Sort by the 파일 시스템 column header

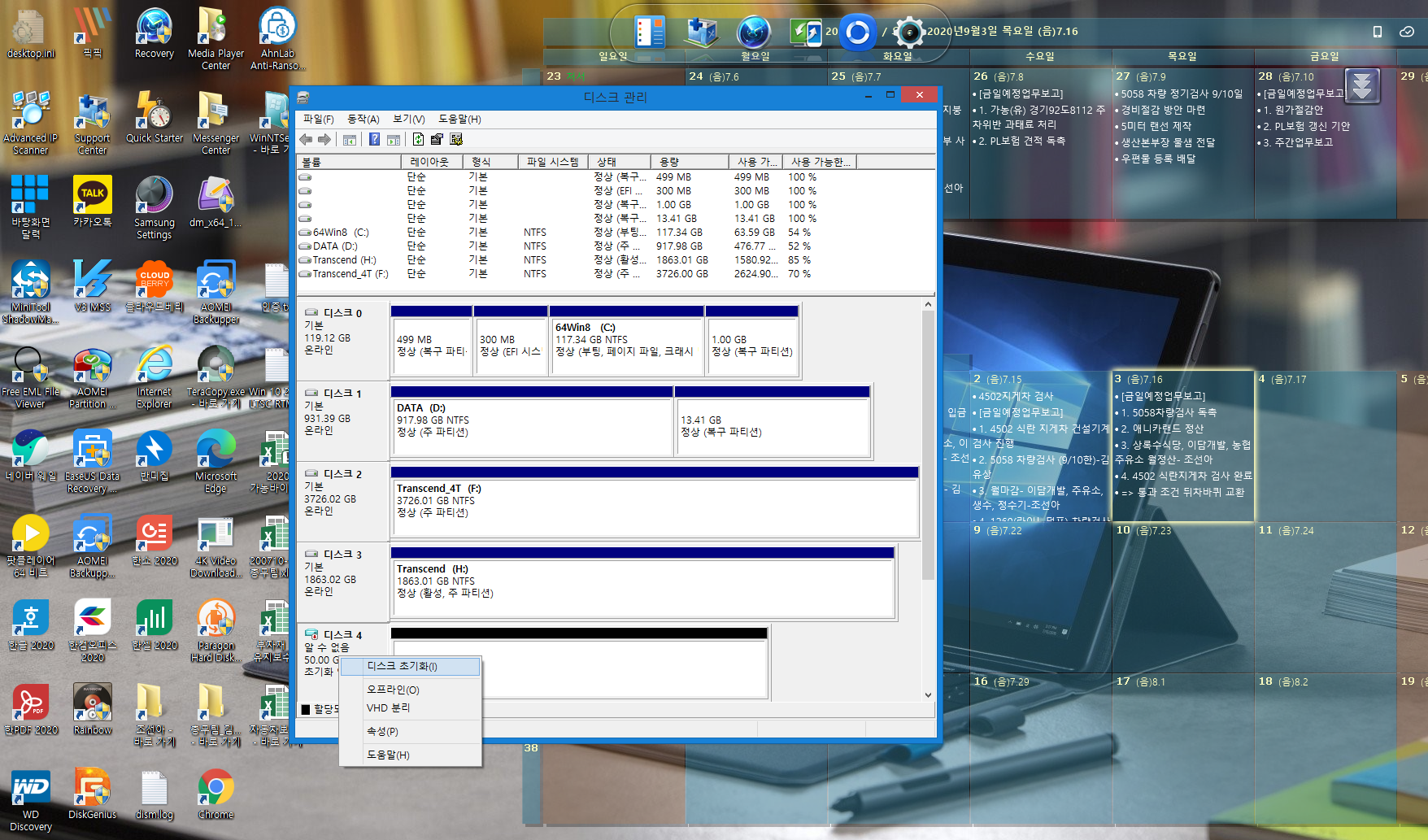pyautogui.click(x=553, y=162)
